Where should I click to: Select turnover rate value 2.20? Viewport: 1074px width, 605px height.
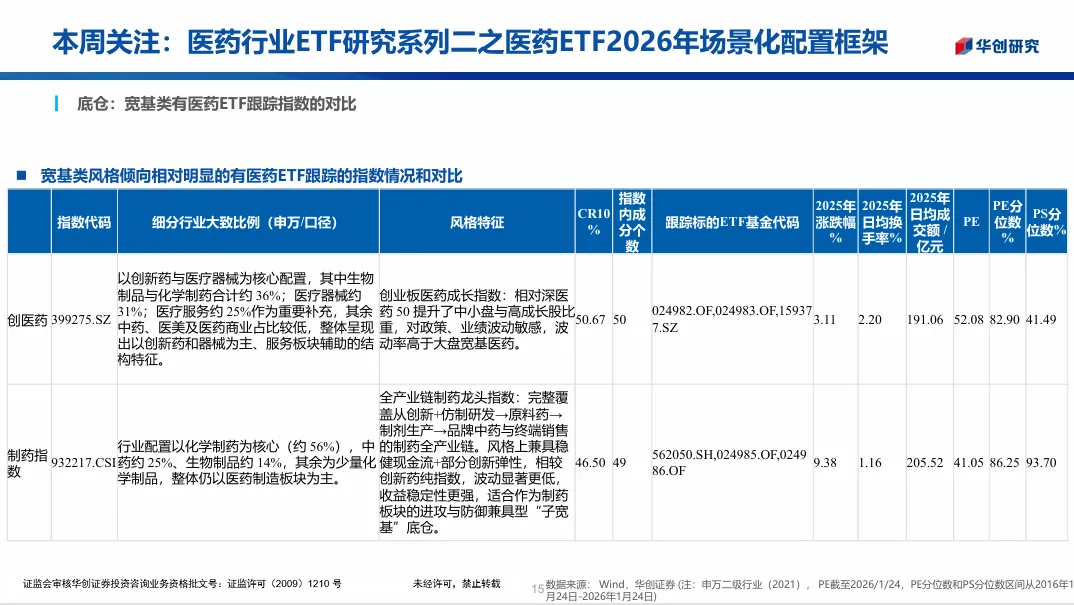pyautogui.click(x=870, y=320)
